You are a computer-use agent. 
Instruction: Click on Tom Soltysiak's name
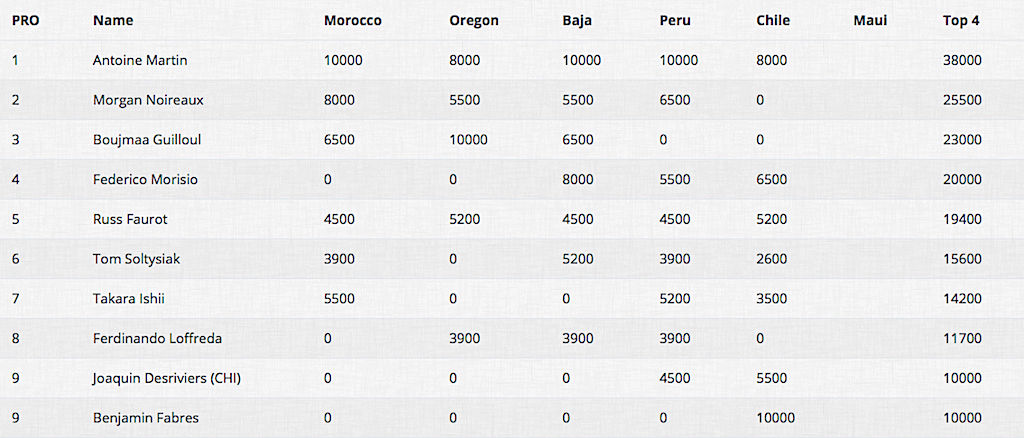[x=136, y=259]
